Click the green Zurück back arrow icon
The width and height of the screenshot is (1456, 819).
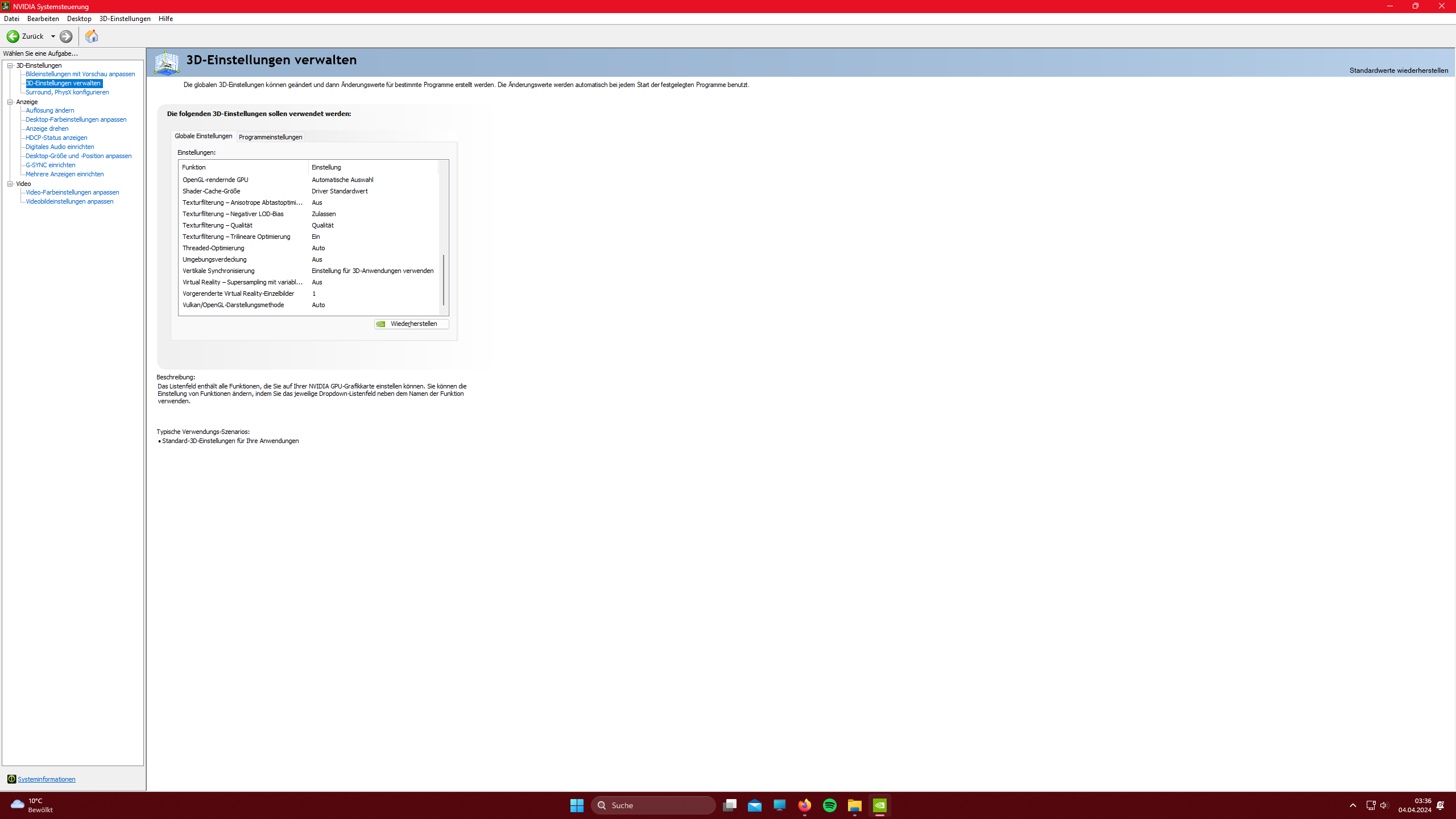[x=13, y=36]
